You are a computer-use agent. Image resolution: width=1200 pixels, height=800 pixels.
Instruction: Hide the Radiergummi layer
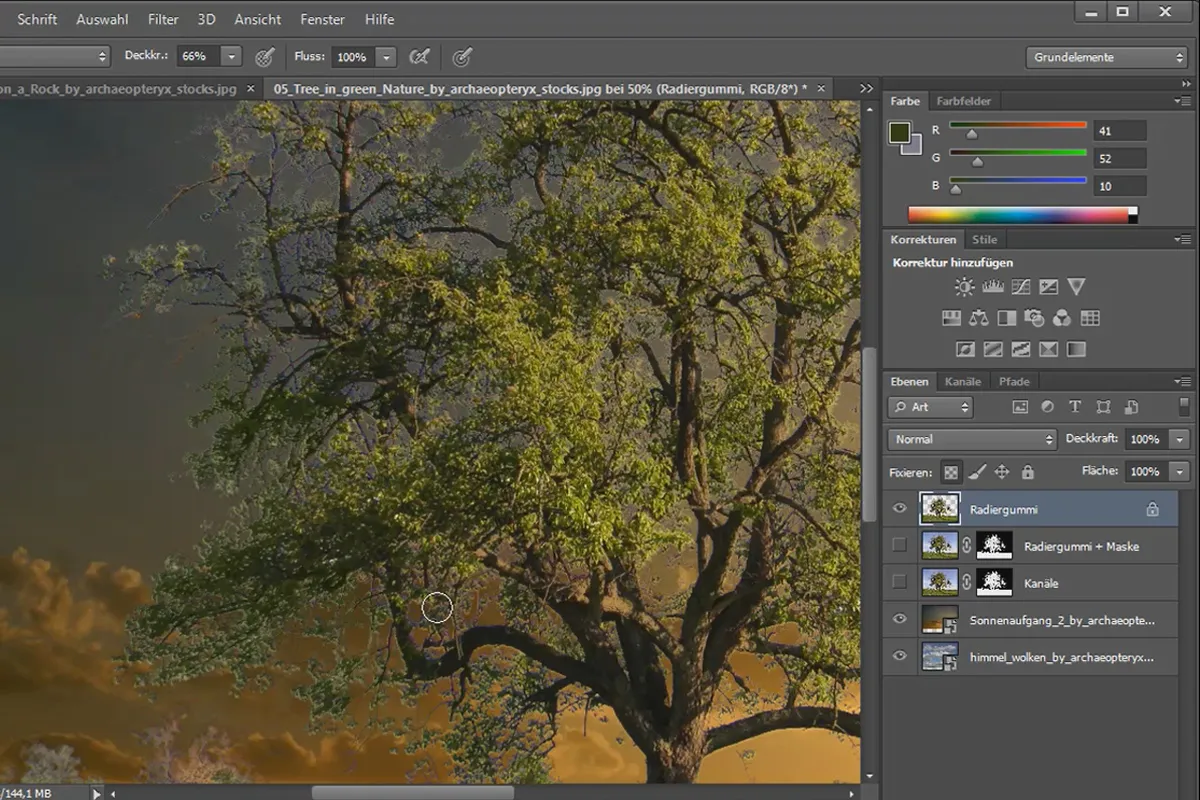point(899,509)
